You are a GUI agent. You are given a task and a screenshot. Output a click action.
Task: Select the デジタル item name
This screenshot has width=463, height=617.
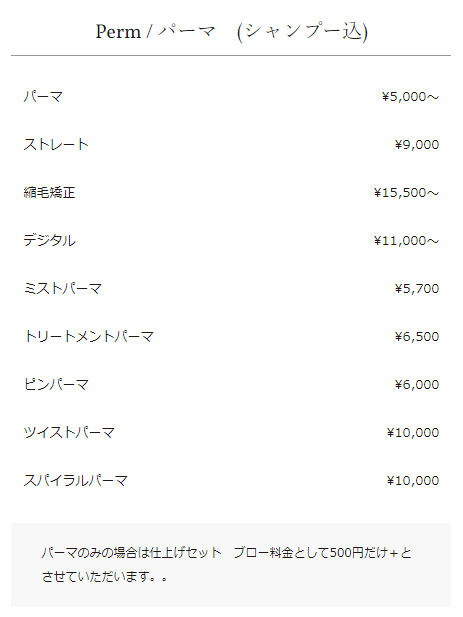tap(49, 240)
